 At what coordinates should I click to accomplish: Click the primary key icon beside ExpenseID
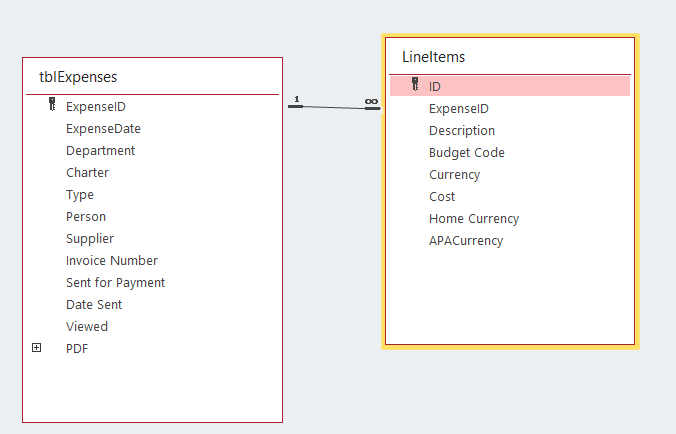[x=52, y=105]
